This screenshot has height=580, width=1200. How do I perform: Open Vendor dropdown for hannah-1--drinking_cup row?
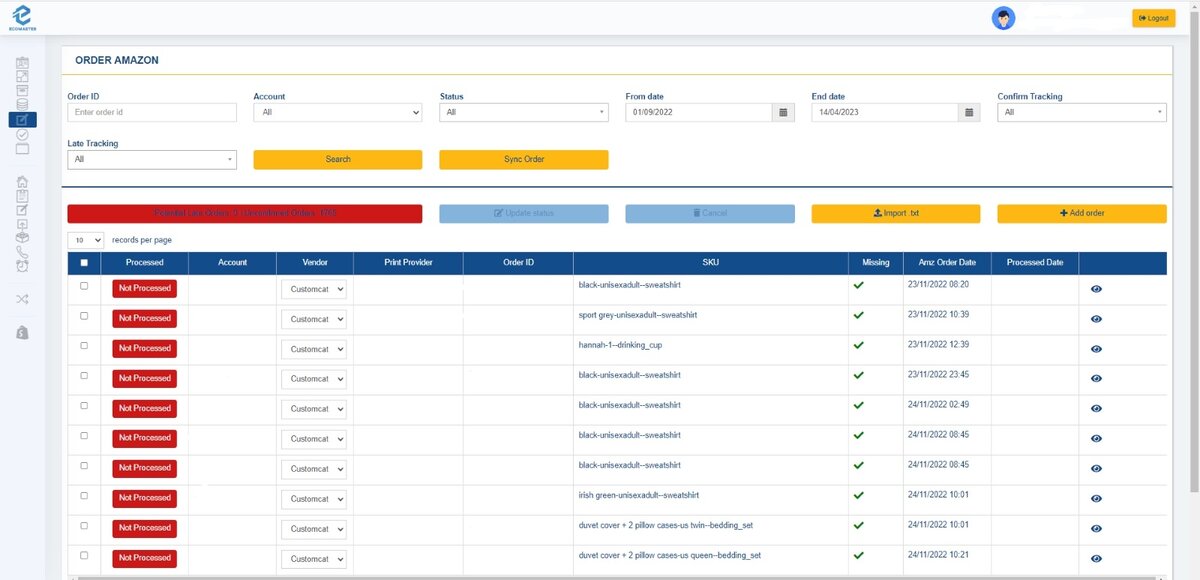click(314, 349)
